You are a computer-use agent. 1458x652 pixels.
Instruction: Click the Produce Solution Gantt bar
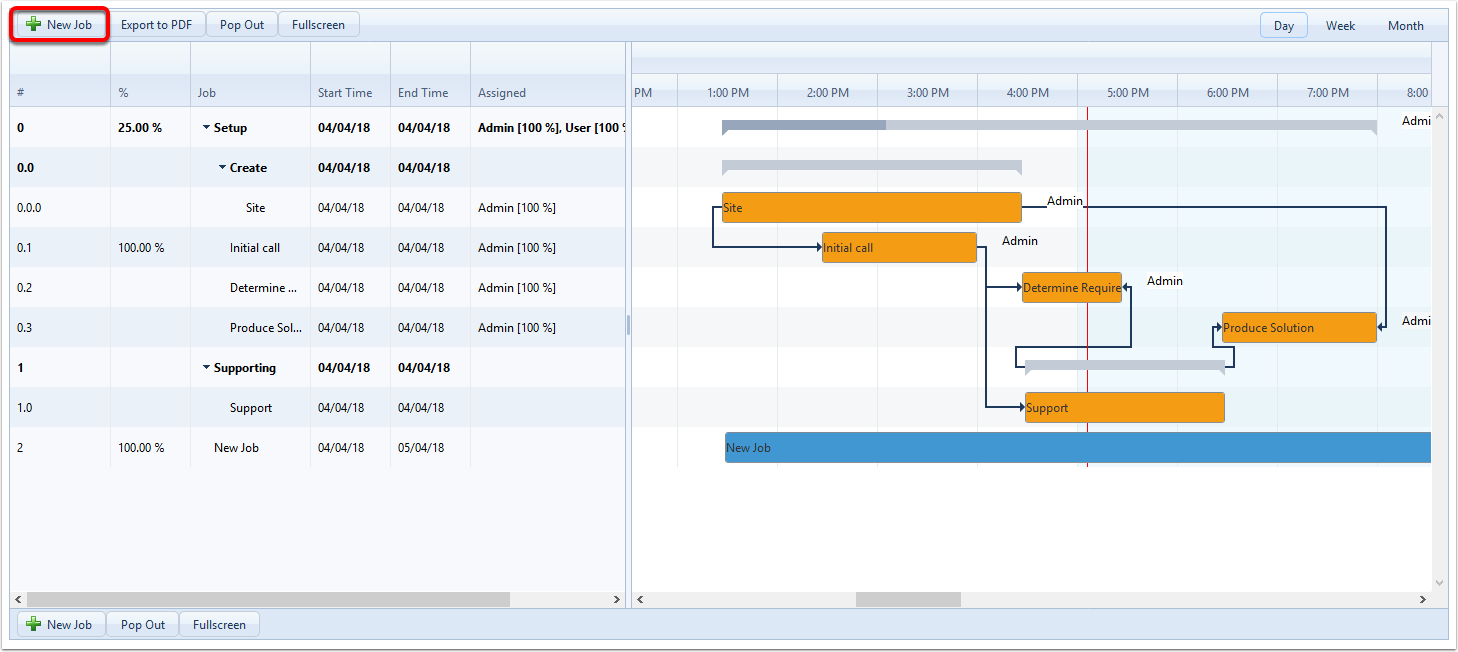click(1299, 328)
